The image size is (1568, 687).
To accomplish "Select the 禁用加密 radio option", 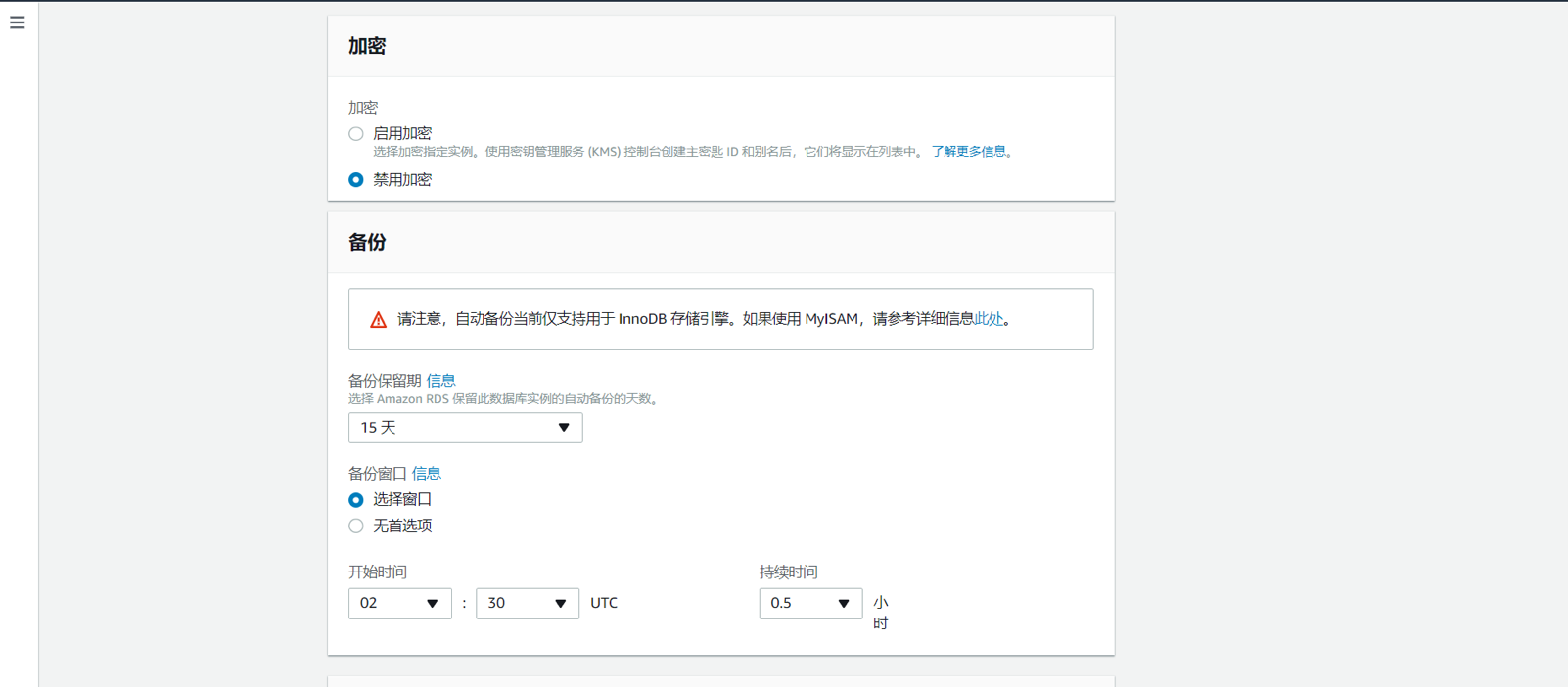I will pyautogui.click(x=356, y=180).
